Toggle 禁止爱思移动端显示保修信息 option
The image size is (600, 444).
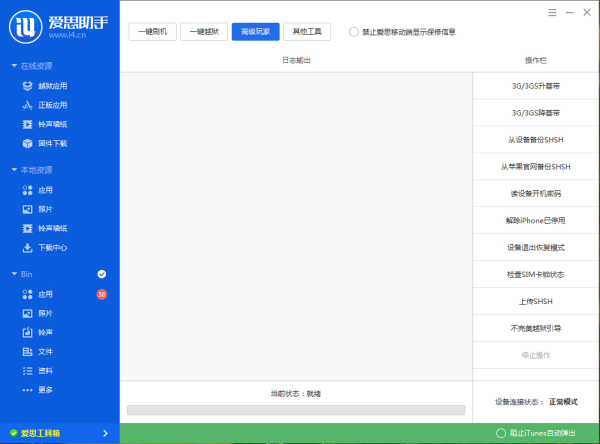tap(354, 32)
